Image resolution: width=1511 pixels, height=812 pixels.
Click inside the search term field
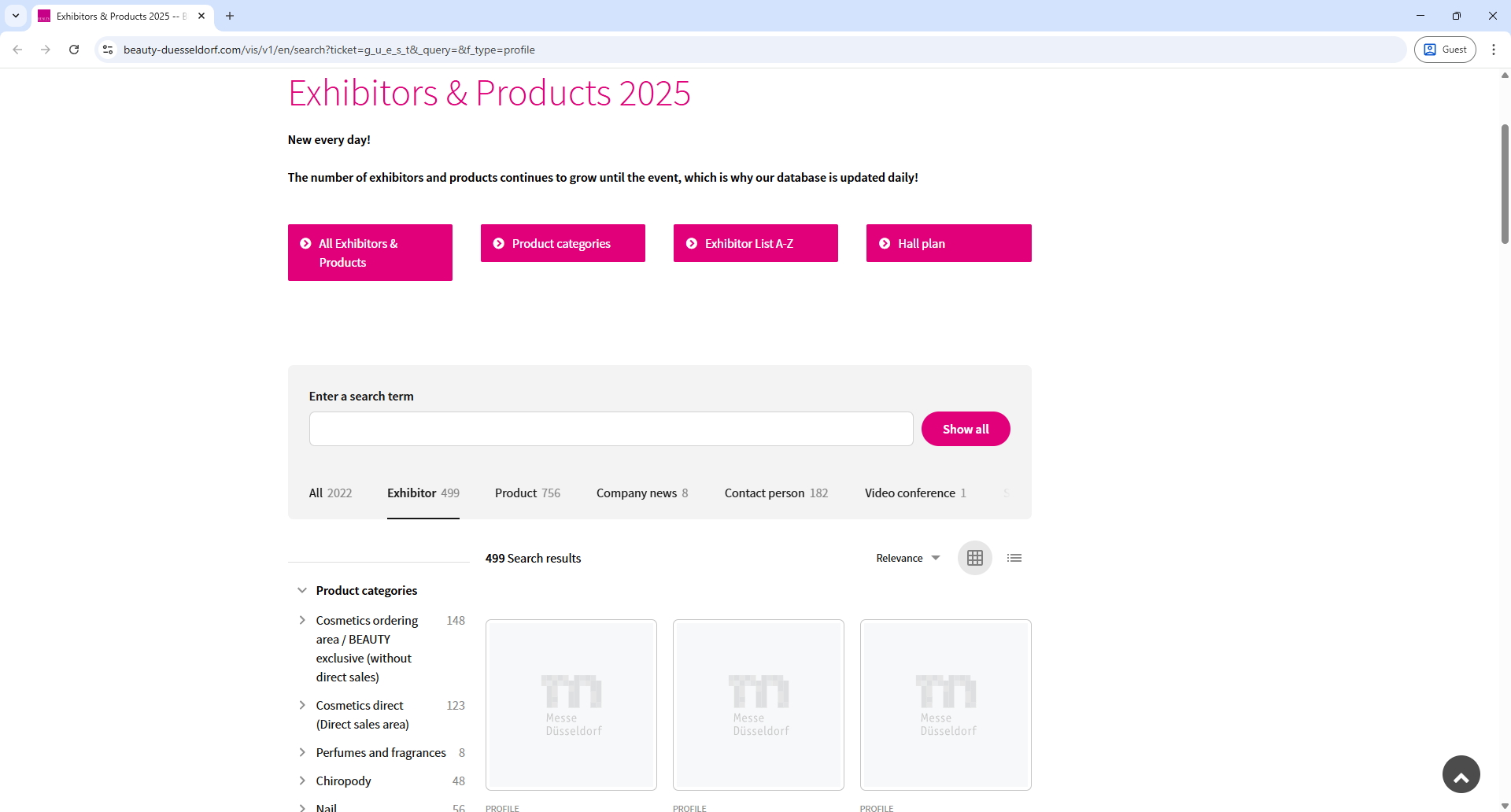coord(611,429)
